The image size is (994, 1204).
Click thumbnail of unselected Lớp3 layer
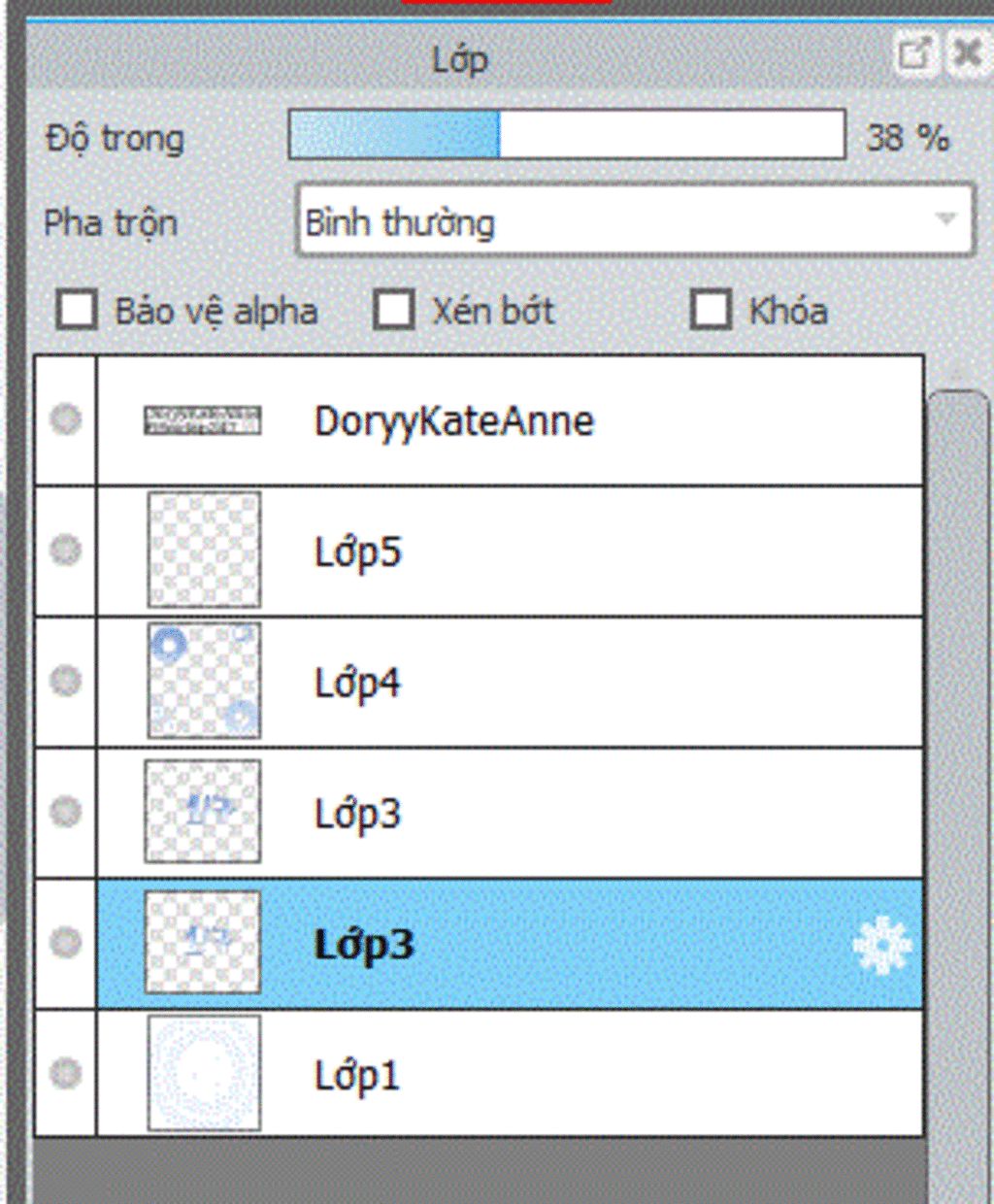click(x=203, y=812)
